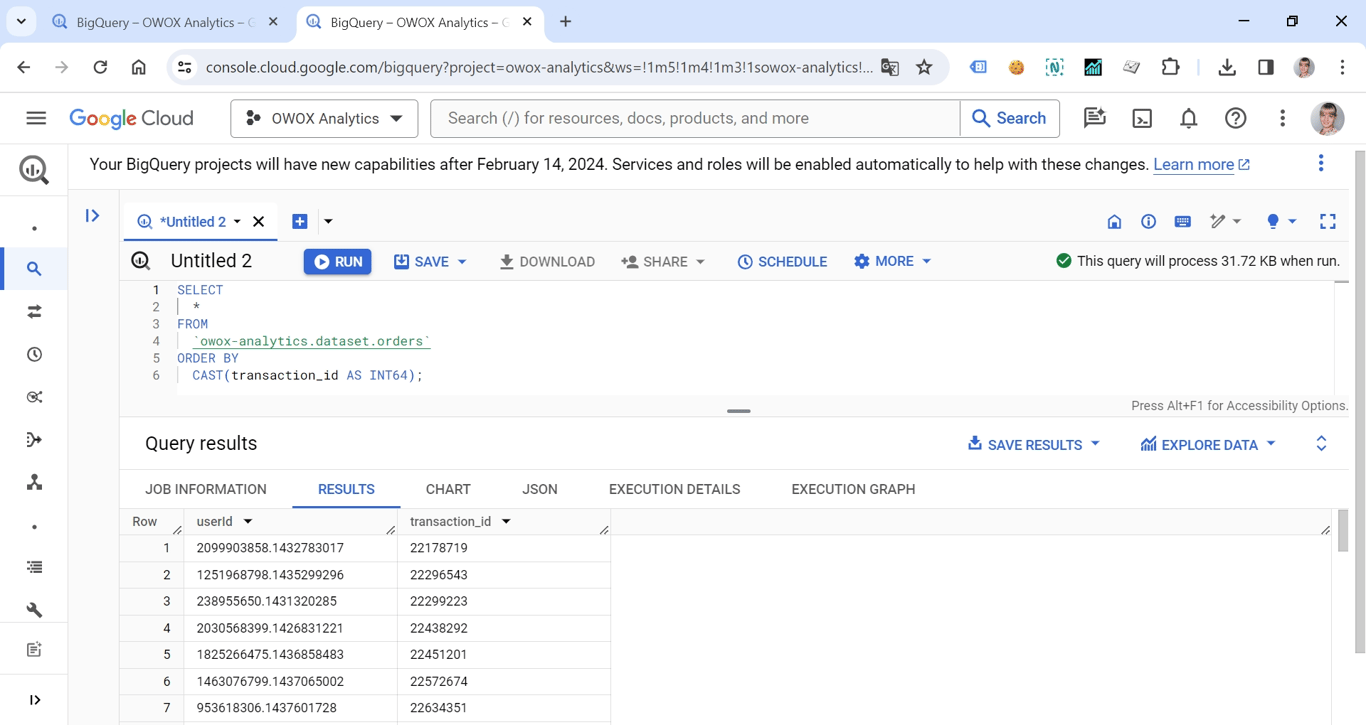Screen dimensions: 1366x725
Task: Click the Learn more link in banner
Action: coord(1201,165)
